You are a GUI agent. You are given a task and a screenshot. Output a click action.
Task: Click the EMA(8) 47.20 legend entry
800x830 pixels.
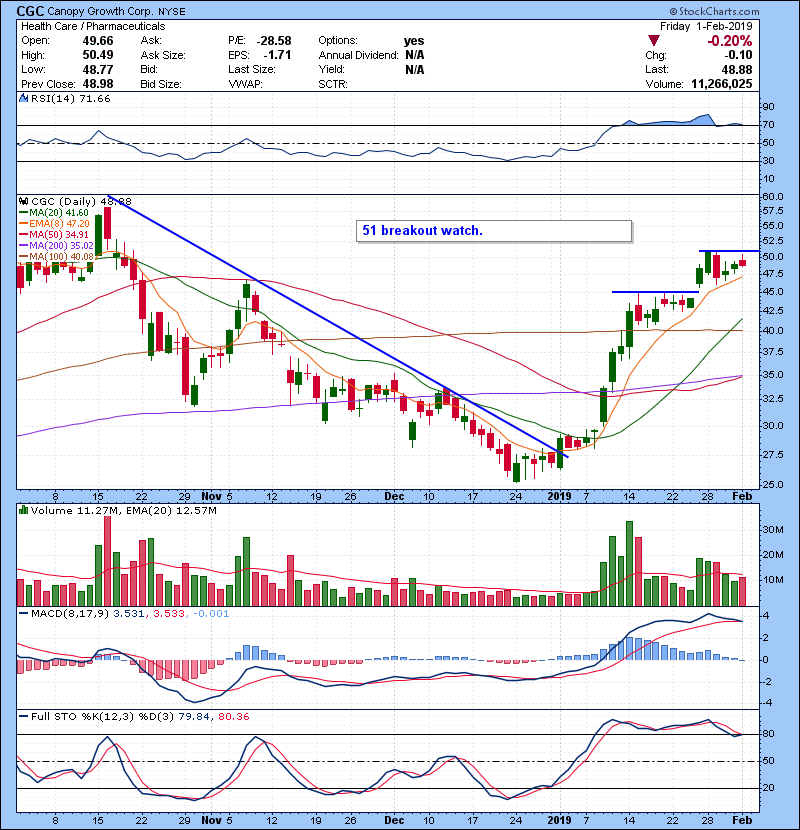pos(54,224)
